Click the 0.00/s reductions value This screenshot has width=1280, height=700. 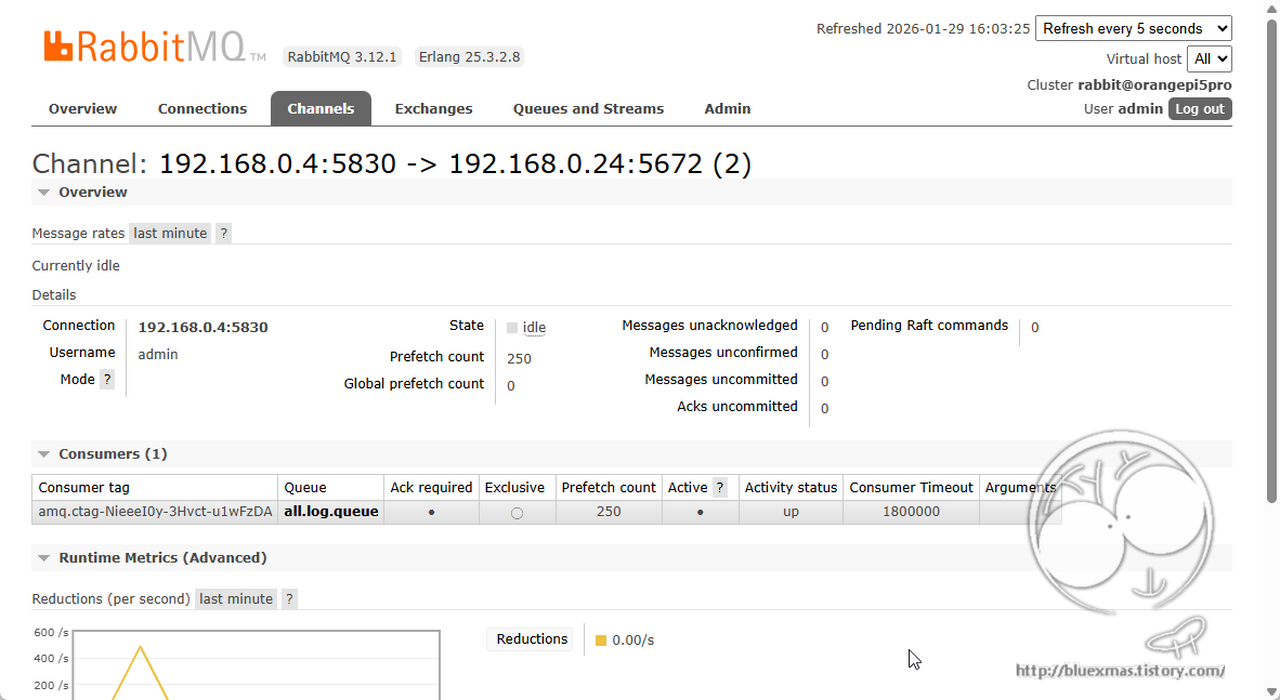coord(633,640)
